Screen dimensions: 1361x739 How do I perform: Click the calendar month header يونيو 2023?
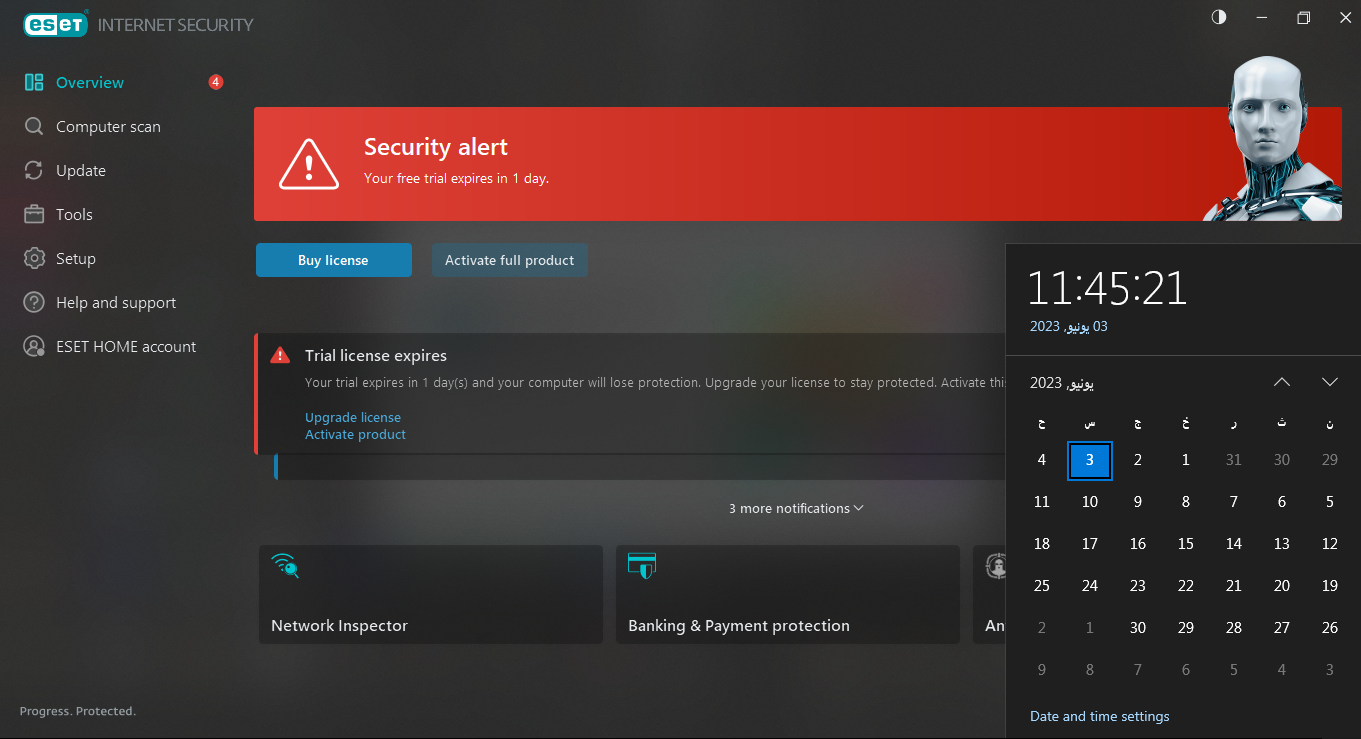pos(1062,383)
